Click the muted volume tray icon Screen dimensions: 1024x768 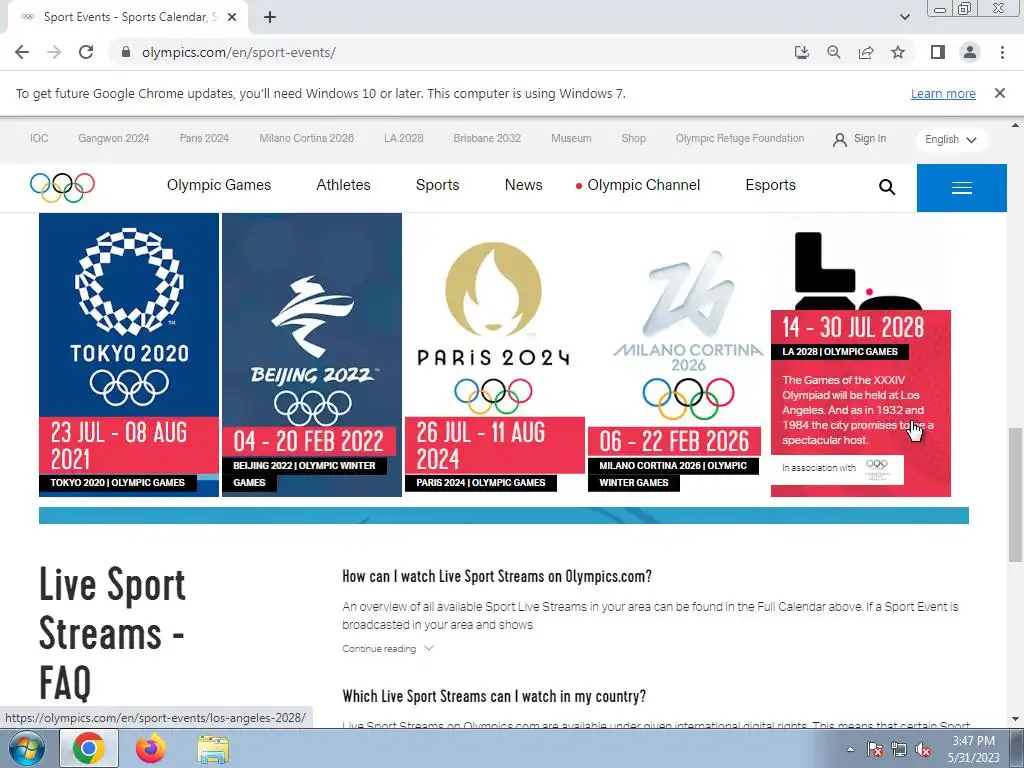coord(923,750)
